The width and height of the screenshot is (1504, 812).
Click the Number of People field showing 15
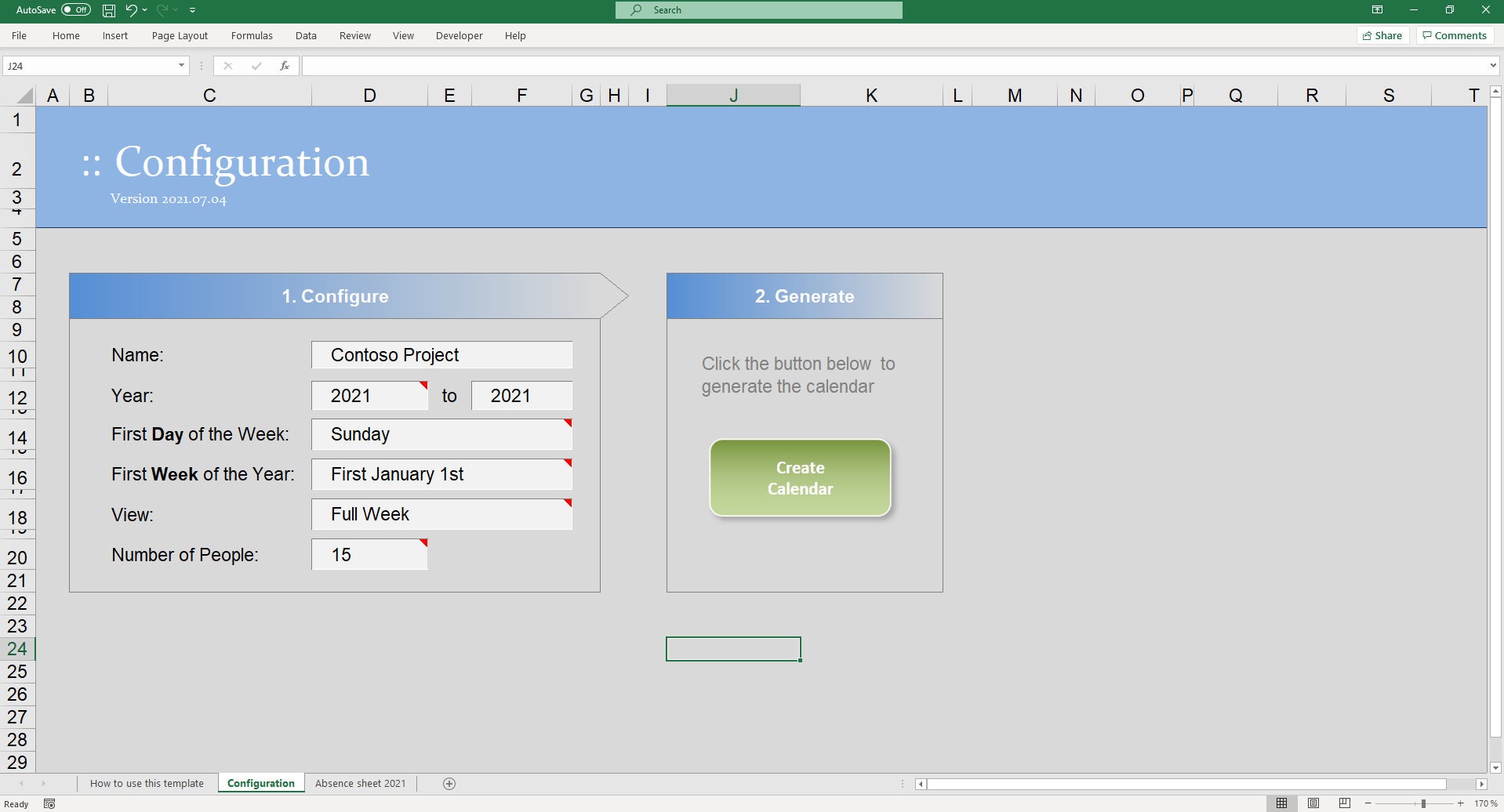[x=369, y=554]
